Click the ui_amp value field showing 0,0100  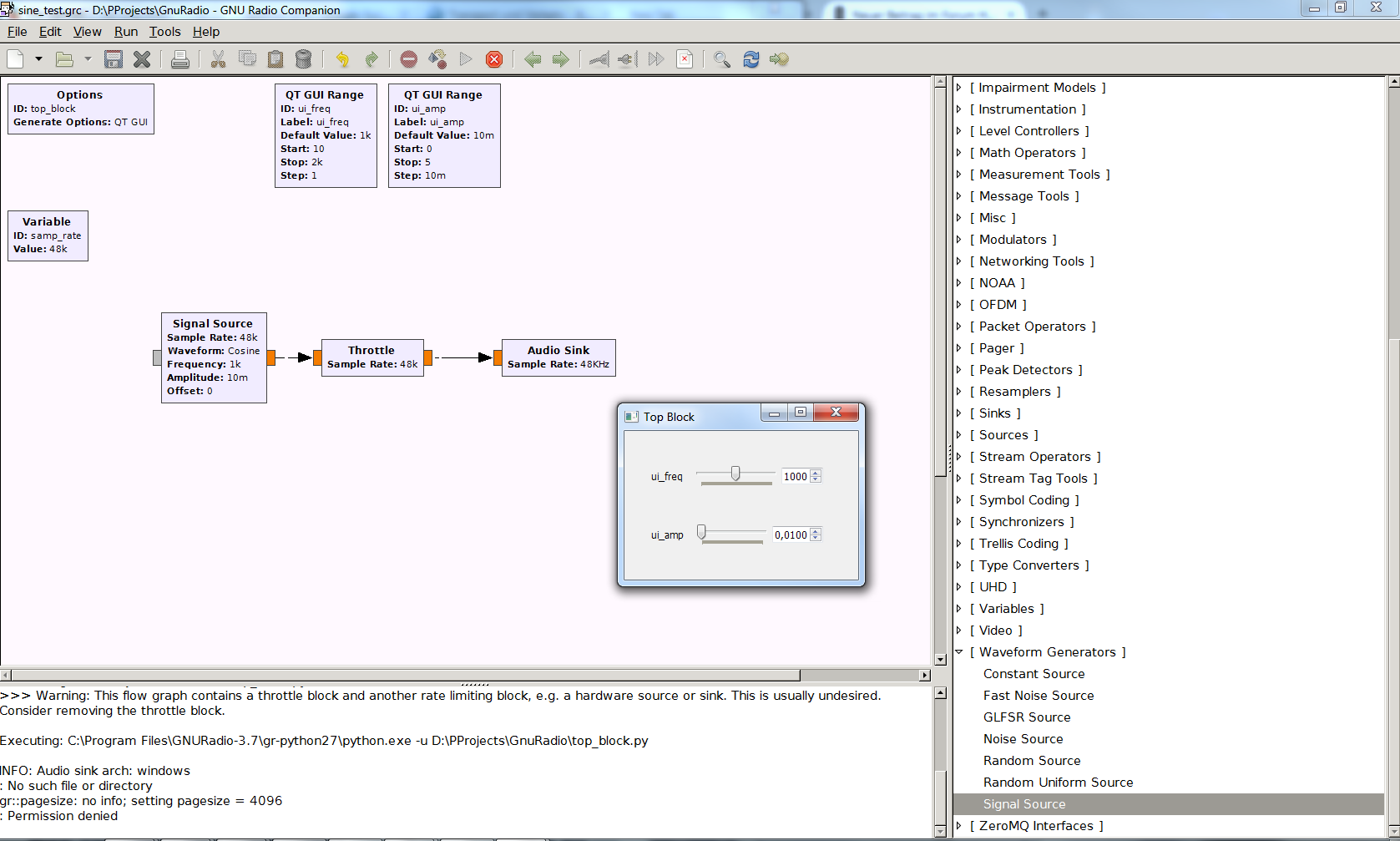(x=791, y=534)
